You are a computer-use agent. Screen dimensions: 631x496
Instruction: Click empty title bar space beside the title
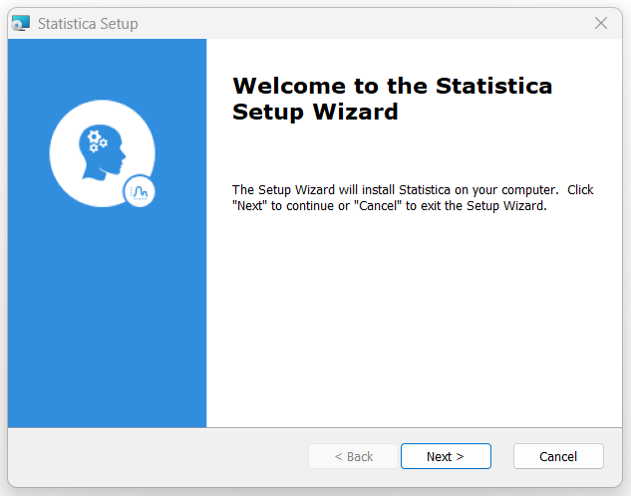click(362, 23)
